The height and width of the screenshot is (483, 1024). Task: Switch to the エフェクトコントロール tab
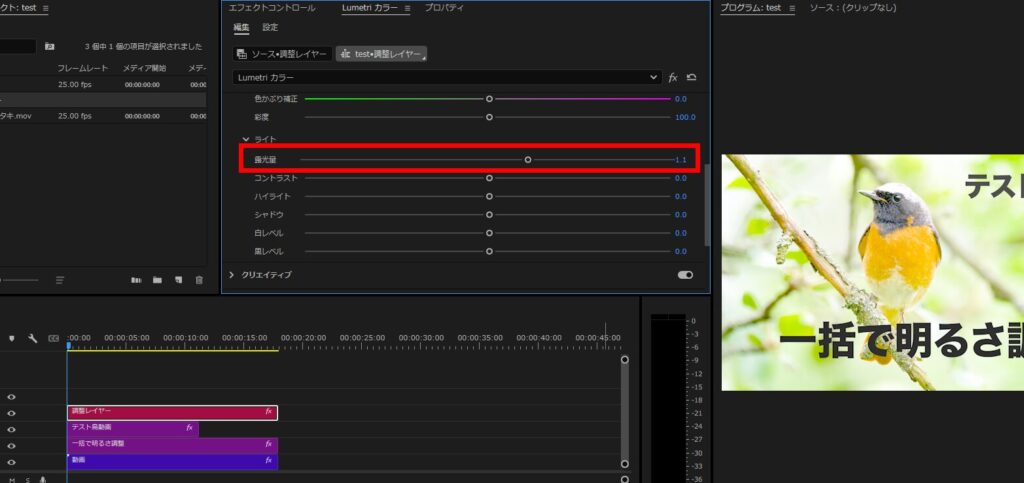click(272, 8)
